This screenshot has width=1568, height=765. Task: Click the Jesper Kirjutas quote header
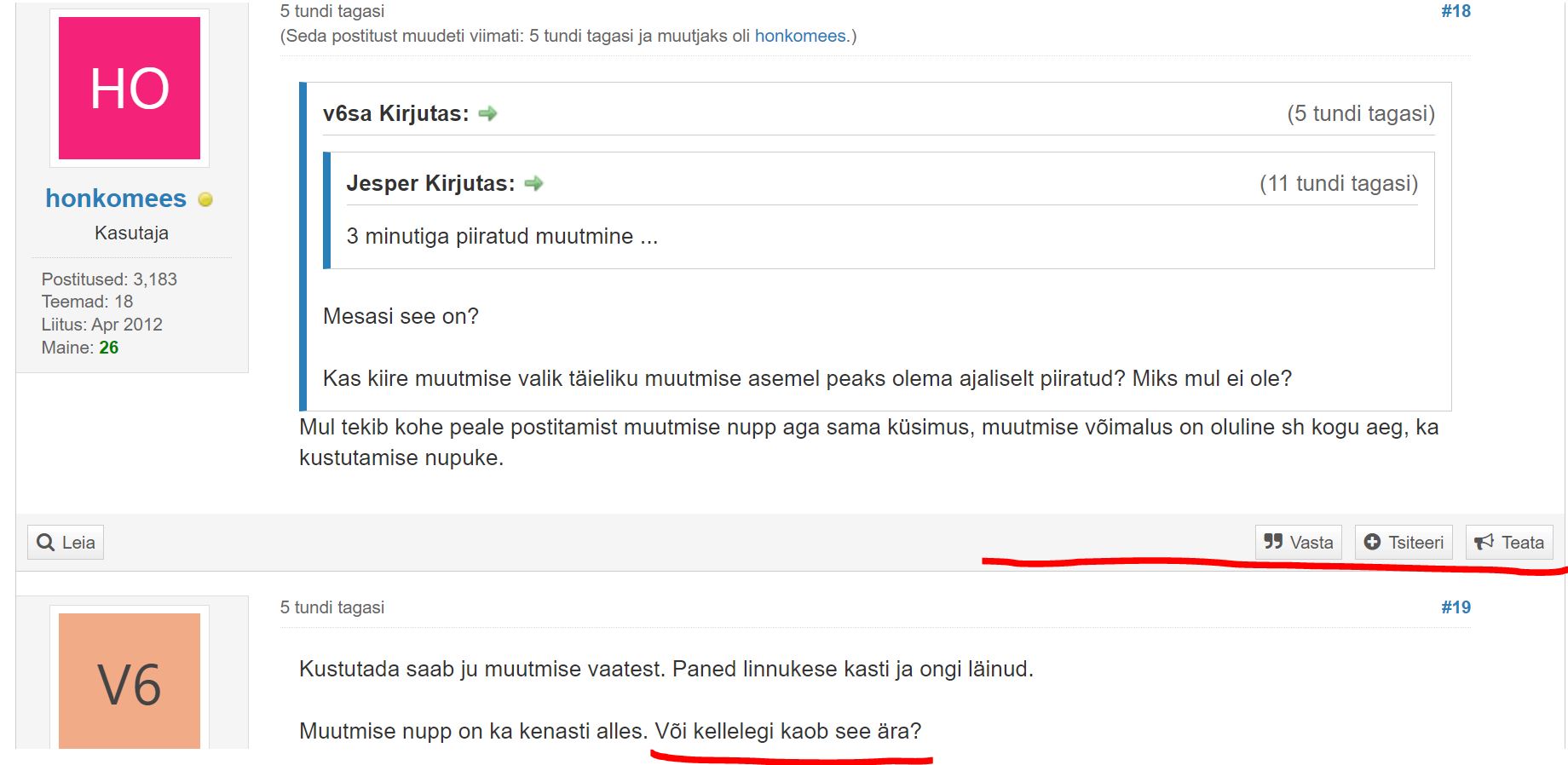tap(430, 183)
